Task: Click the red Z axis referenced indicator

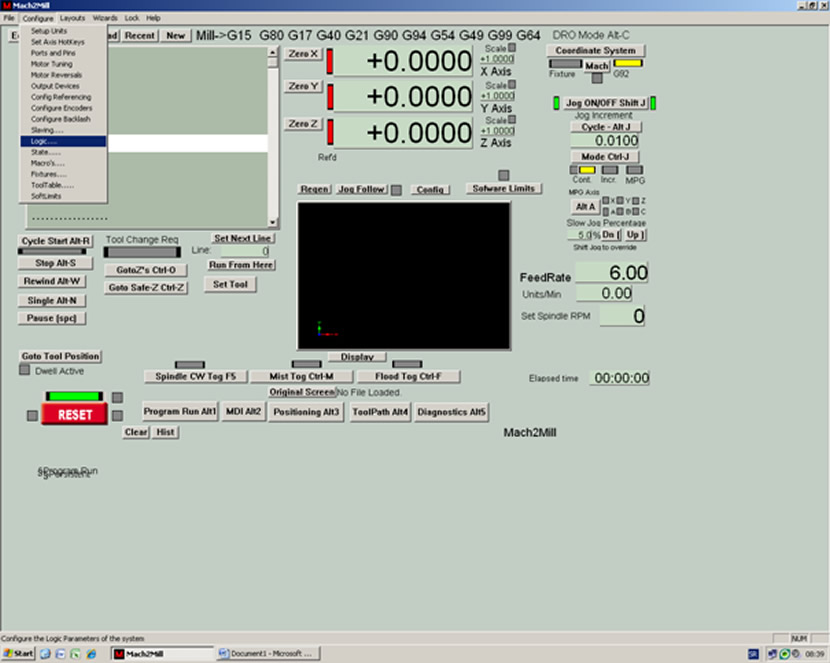Action: [x=329, y=132]
